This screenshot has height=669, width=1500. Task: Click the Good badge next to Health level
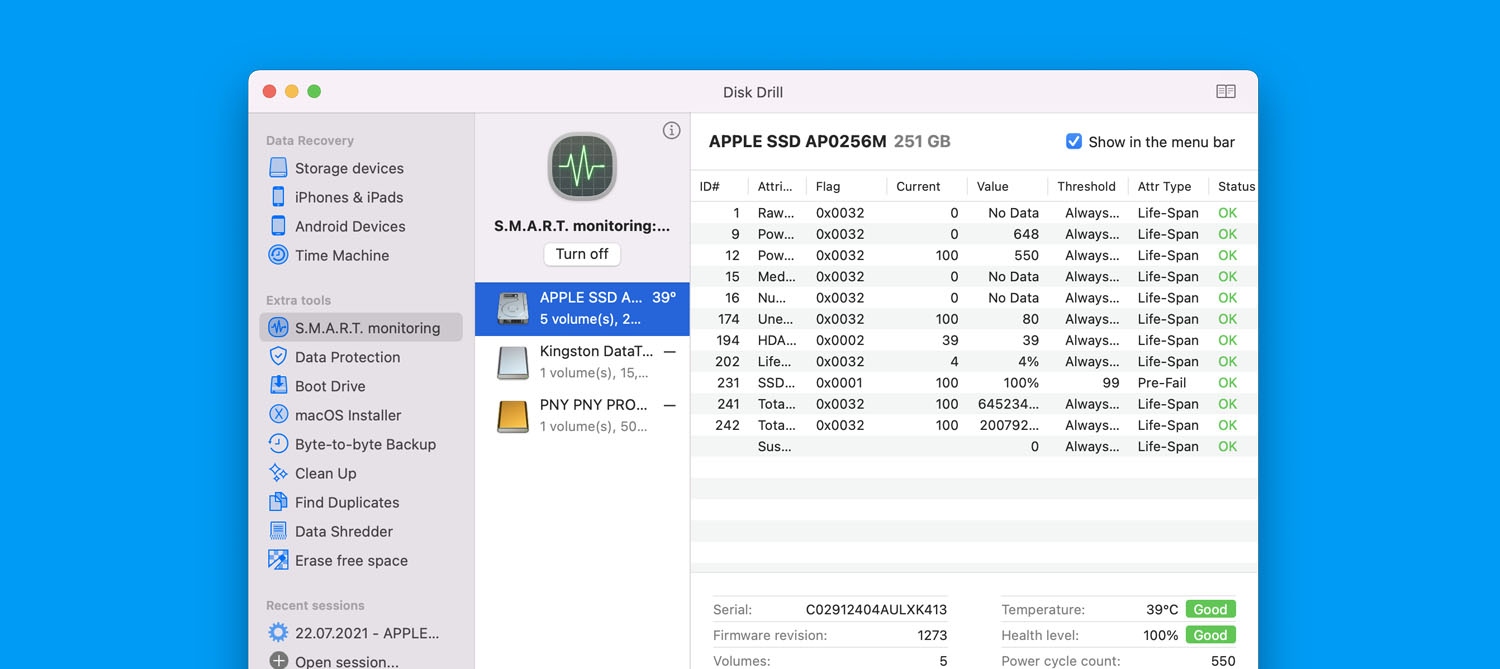click(1210, 635)
